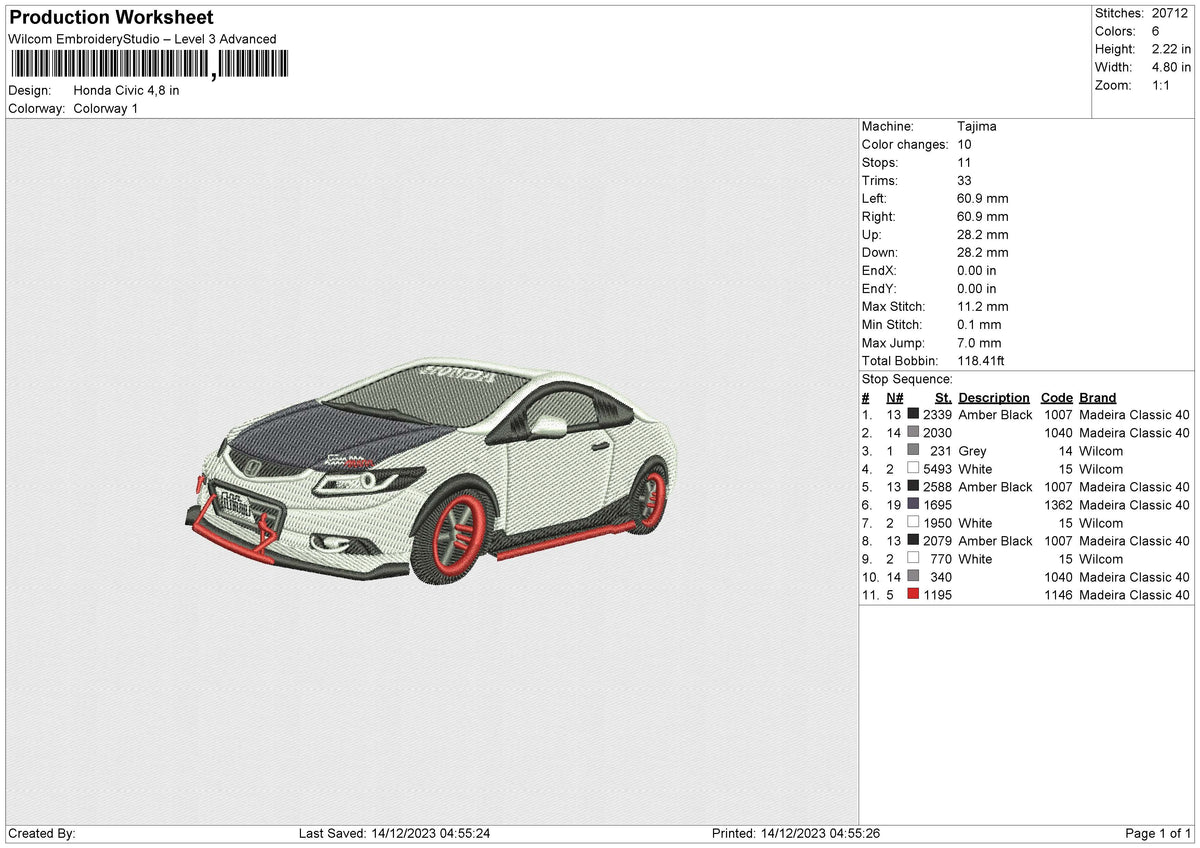Click the stitches total '20712'
The width and height of the screenshot is (1200, 848).
point(1169,13)
